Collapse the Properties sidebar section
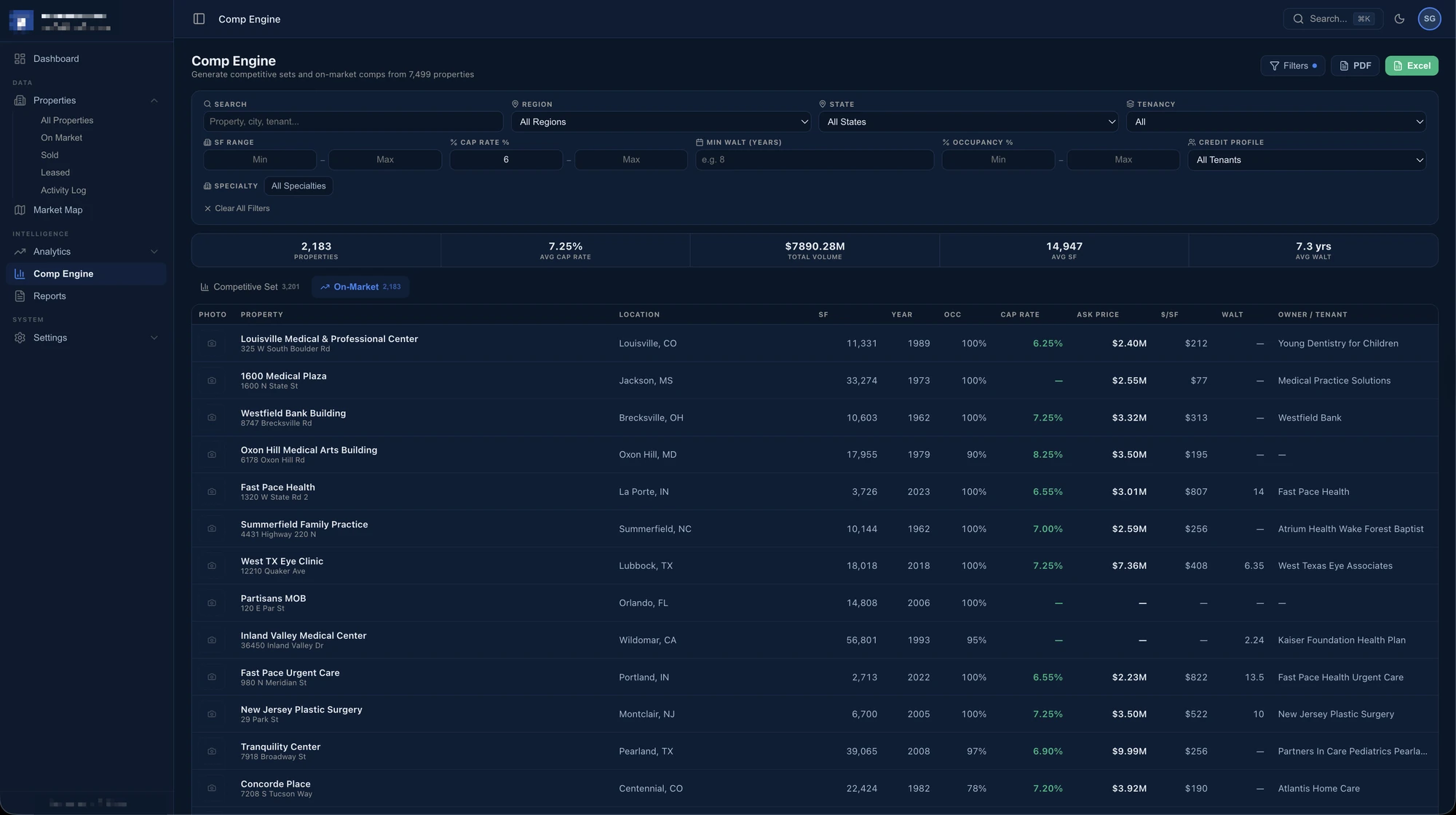Image resolution: width=1456 pixels, height=815 pixels. click(154, 100)
